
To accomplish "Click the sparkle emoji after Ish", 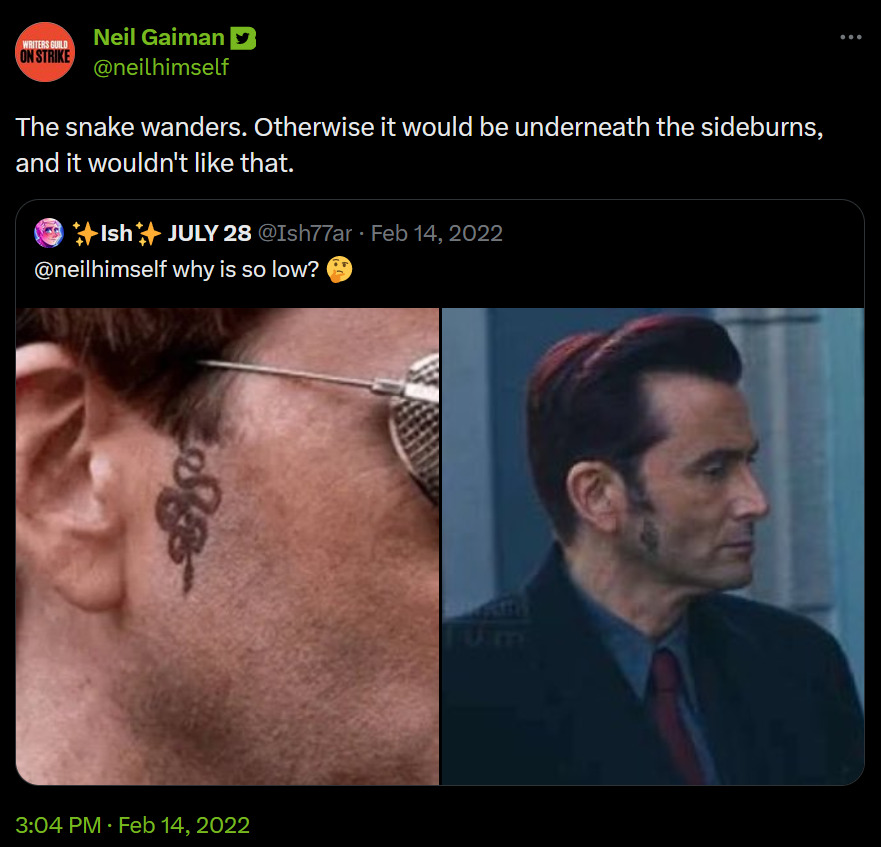I will pos(150,233).
